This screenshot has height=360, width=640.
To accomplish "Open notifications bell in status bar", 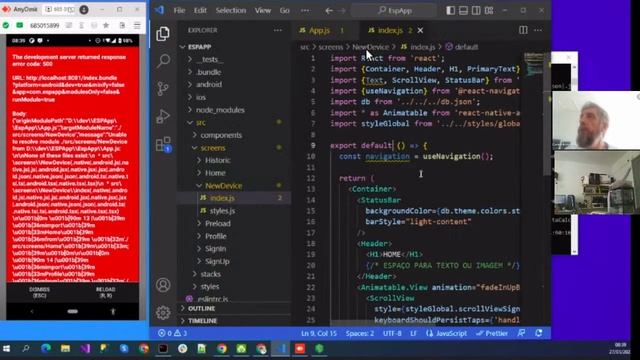I will tap(539, 333).
